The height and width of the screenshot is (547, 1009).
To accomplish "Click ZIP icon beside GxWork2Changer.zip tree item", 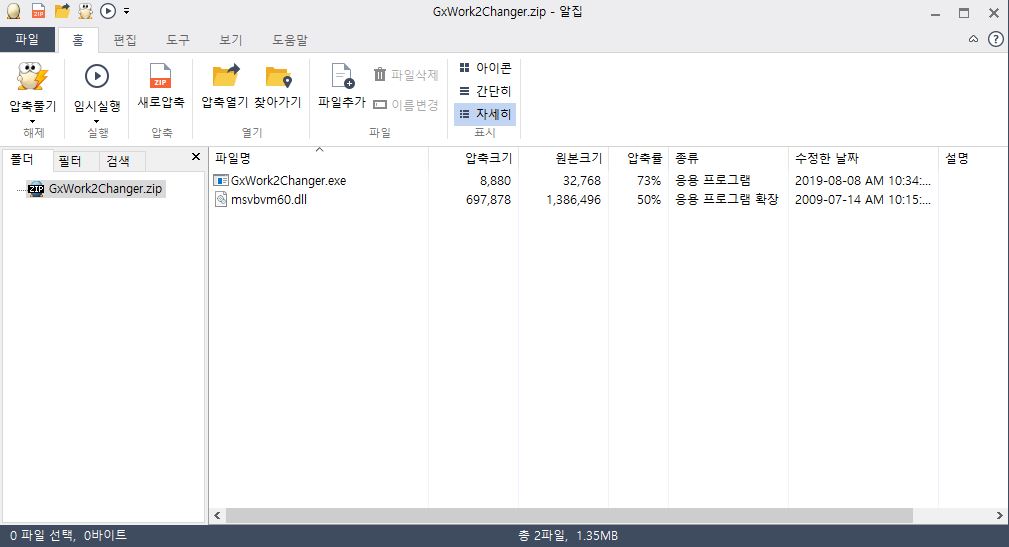I will coord(36,189).
